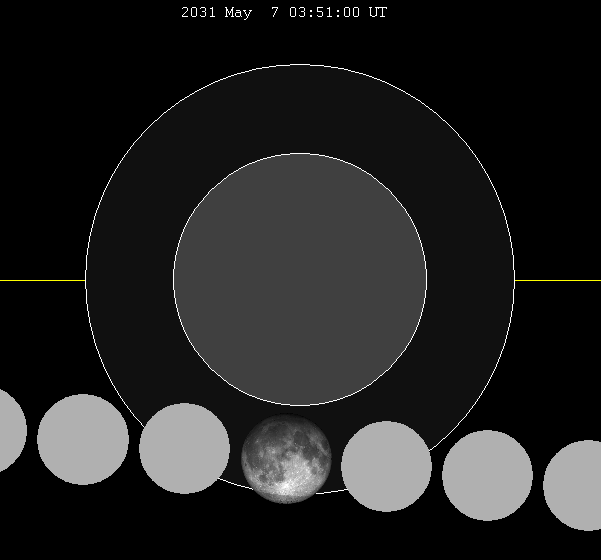Click the top of the inner umbra outline

click(x=300, y=153)
